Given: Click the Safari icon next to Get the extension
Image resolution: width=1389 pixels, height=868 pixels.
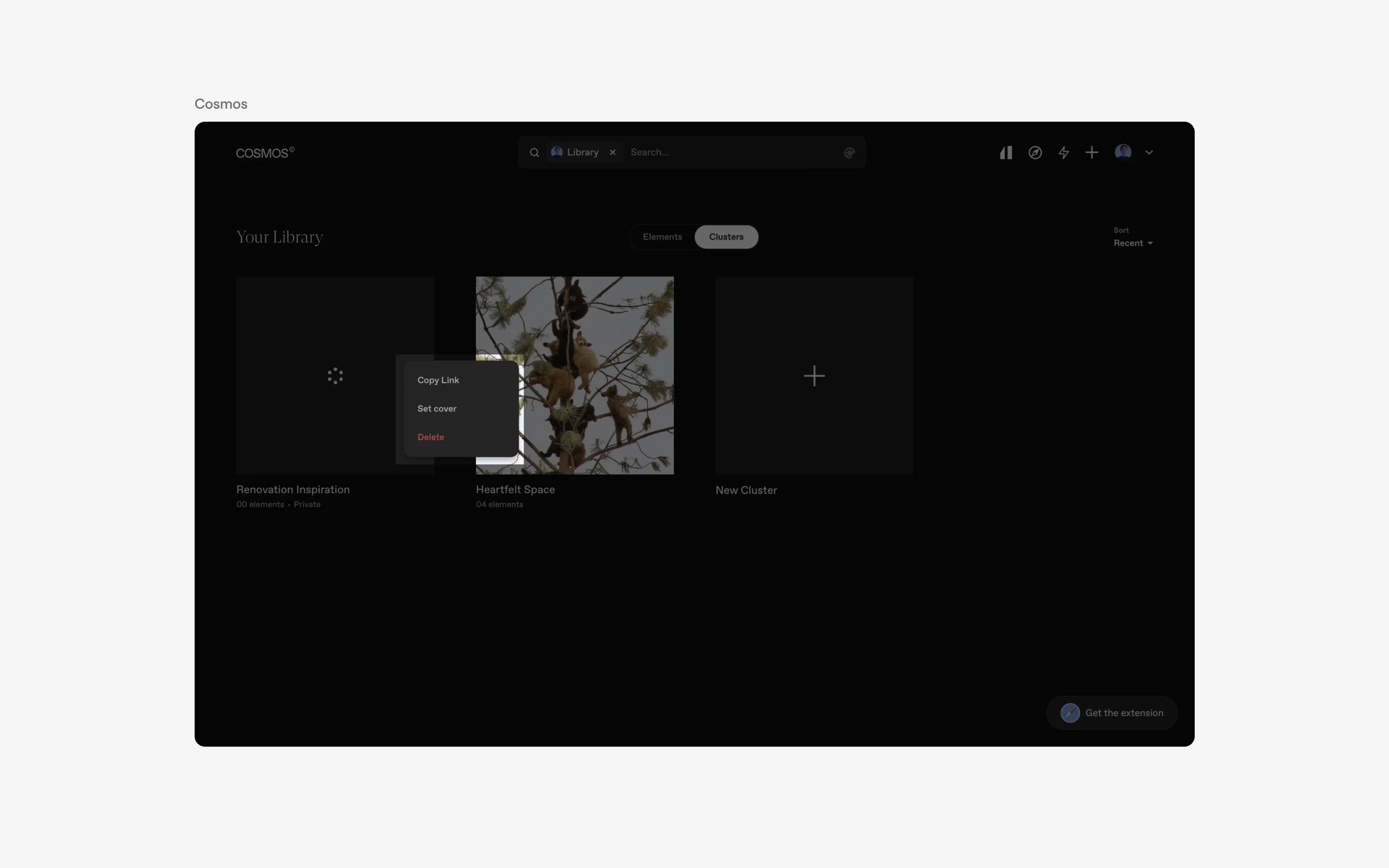Looking at the screenshot, I should click(1070, 712).
